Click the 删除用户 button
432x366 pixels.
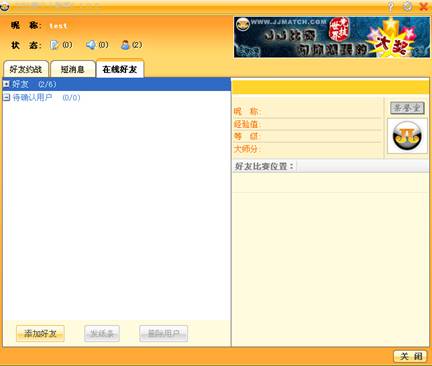tap(163, 333)
